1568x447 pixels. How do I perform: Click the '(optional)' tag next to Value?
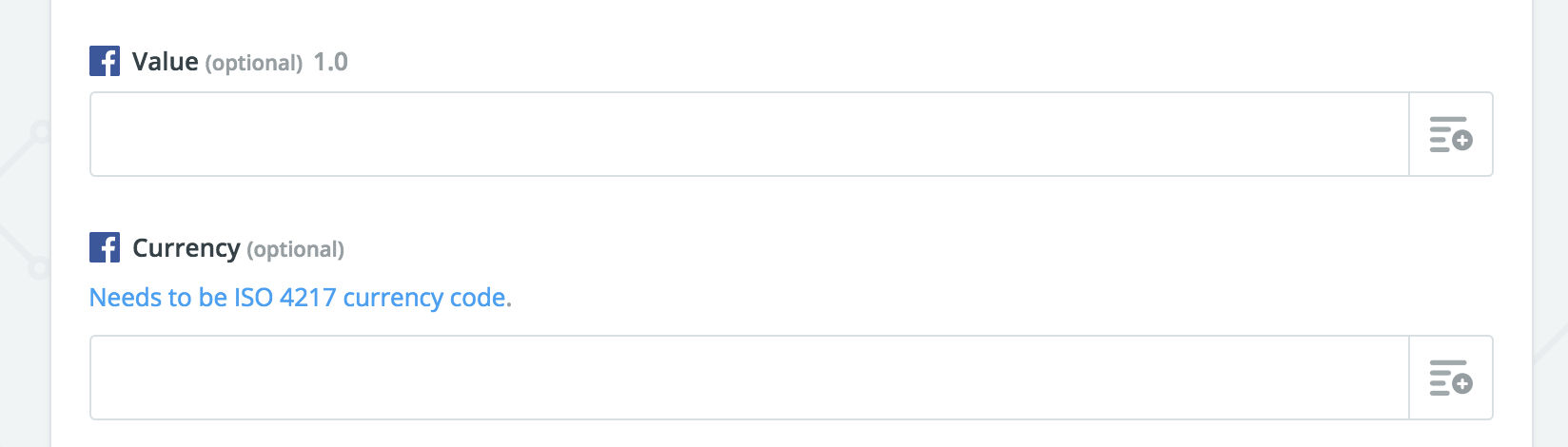(x=254, y=63)
